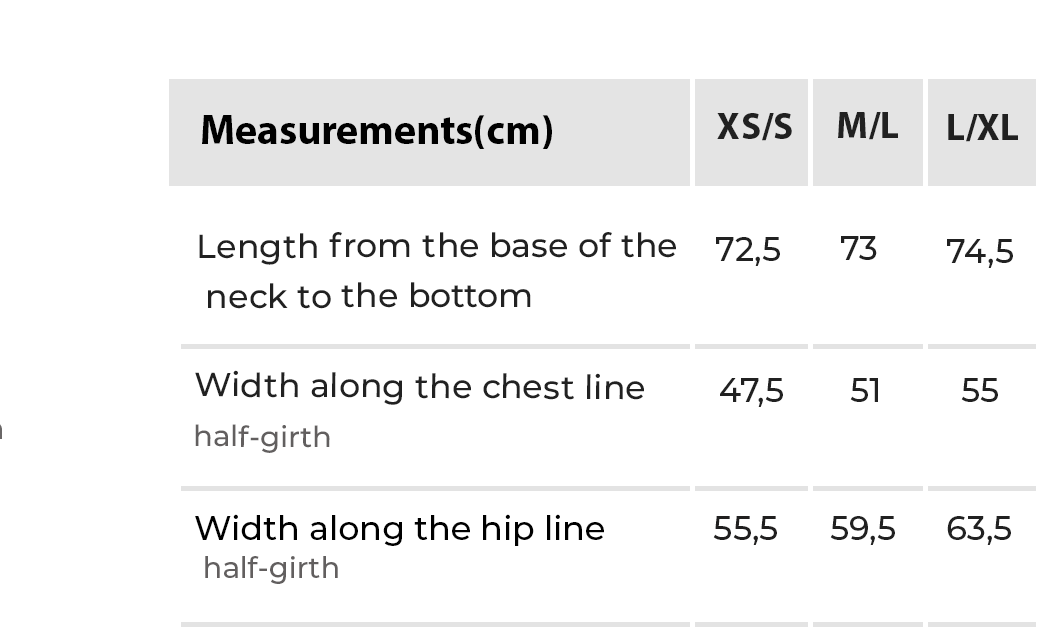Click the XS/S length value 72,5

(748, 249)
